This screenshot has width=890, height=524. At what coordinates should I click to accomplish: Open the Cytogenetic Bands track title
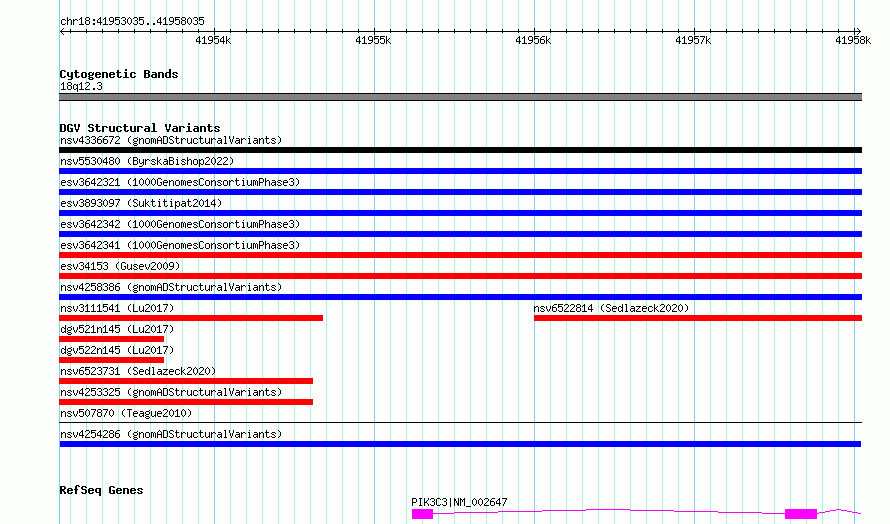(119, 74)
